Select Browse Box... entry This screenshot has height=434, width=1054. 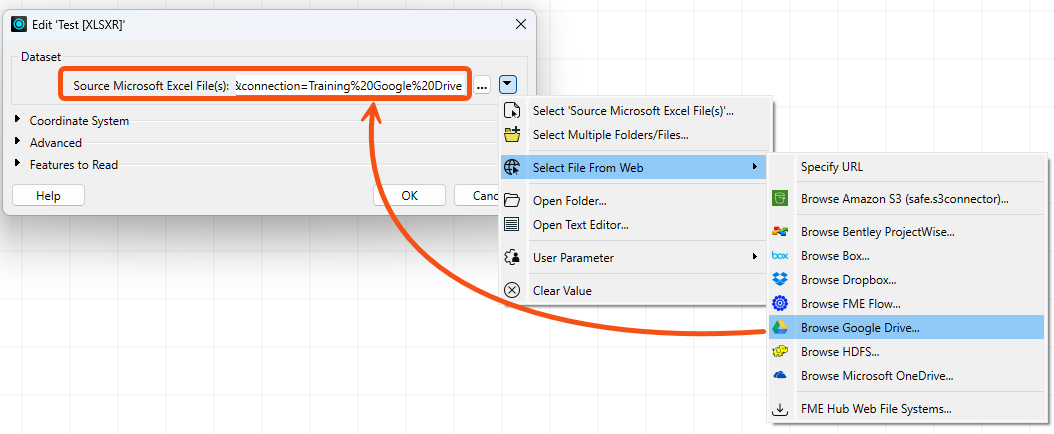point(907,256)
